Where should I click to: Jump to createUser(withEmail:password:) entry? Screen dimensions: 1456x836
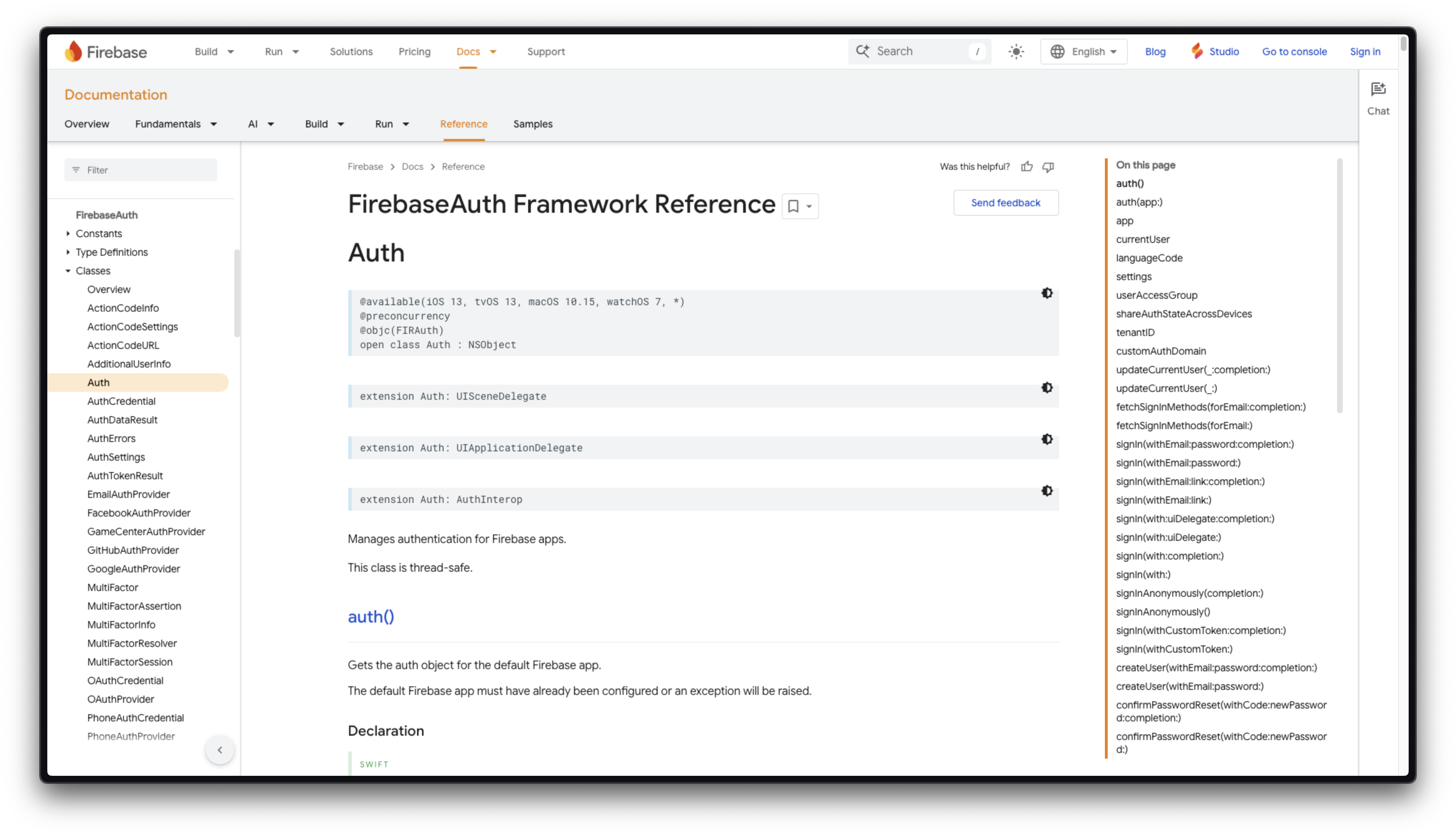click(x=1189, y=687)
